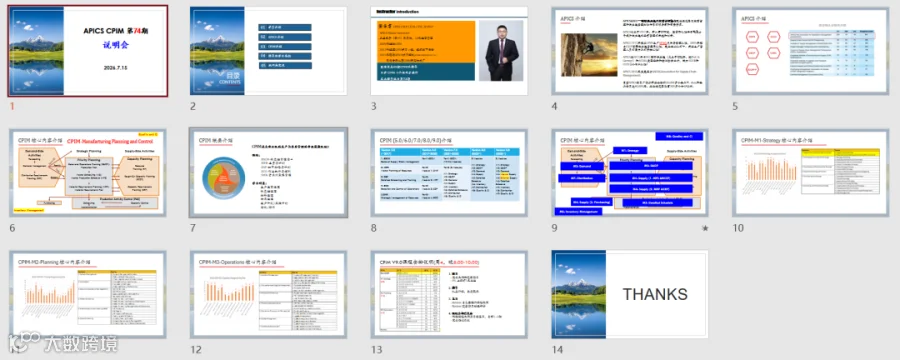Select the Contents slide 2 thumbnail
900x360 pixels.
tap(268, 51)
